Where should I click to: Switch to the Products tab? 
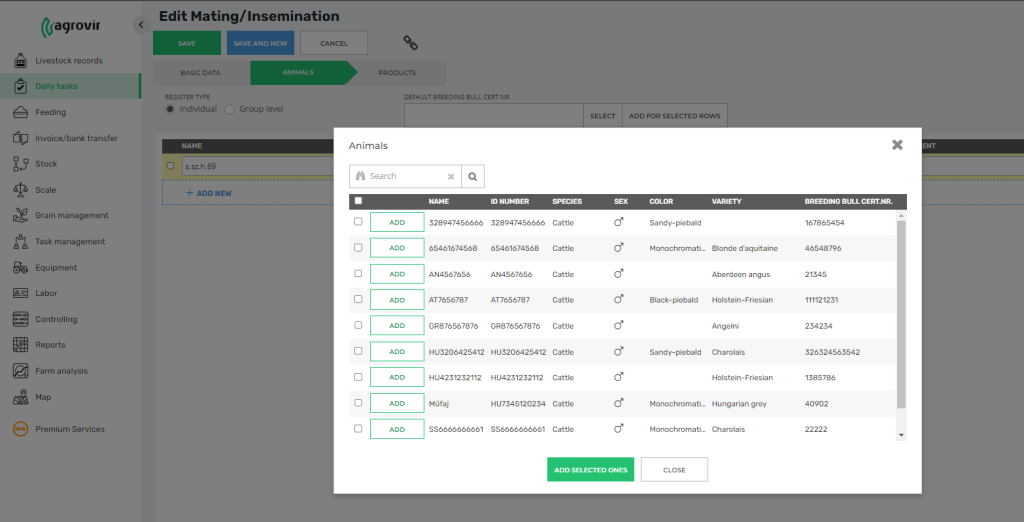tap(397, 73)
